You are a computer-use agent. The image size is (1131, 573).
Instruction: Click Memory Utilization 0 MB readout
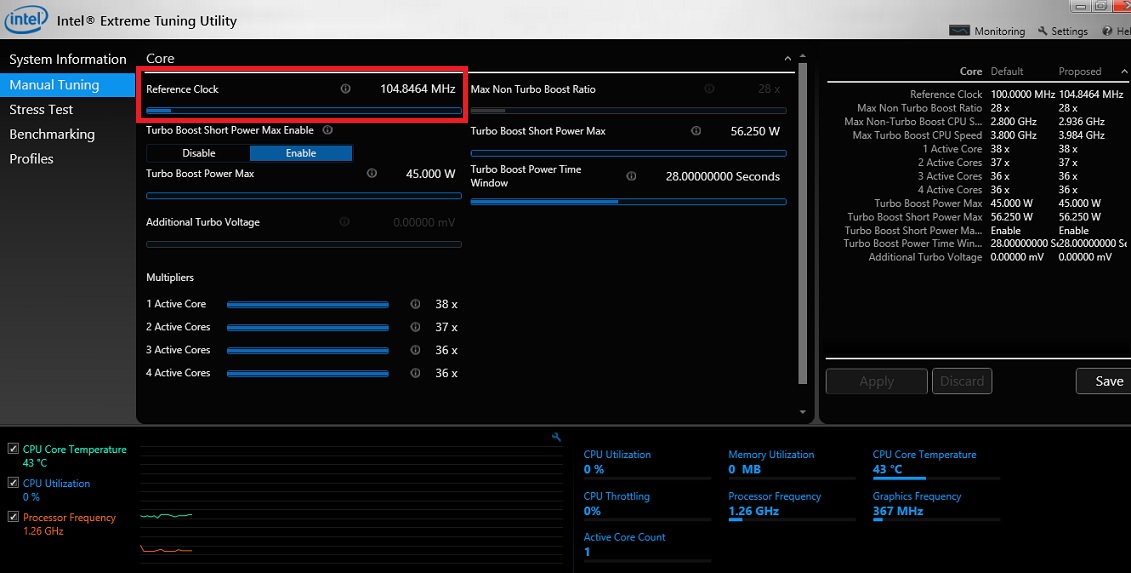(792, 463)
